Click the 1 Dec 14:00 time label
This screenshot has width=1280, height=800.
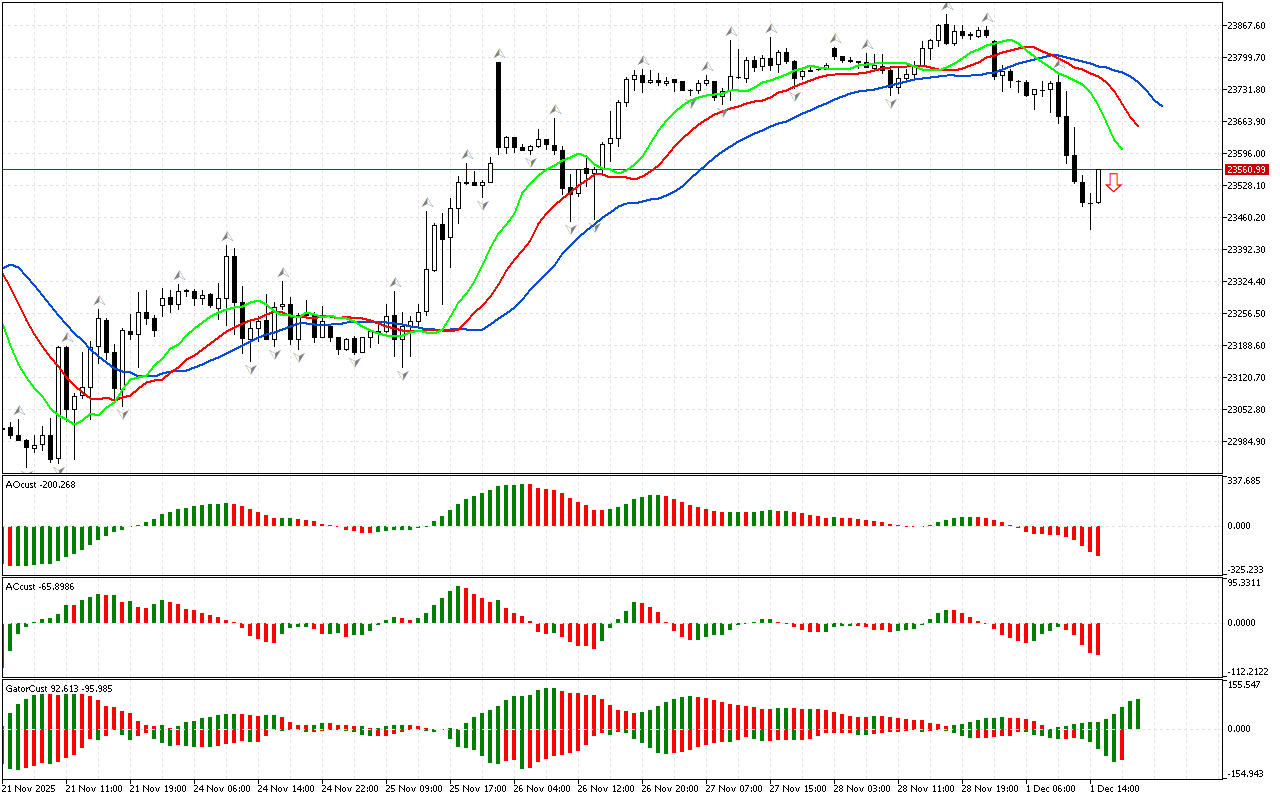[1114, 789]
